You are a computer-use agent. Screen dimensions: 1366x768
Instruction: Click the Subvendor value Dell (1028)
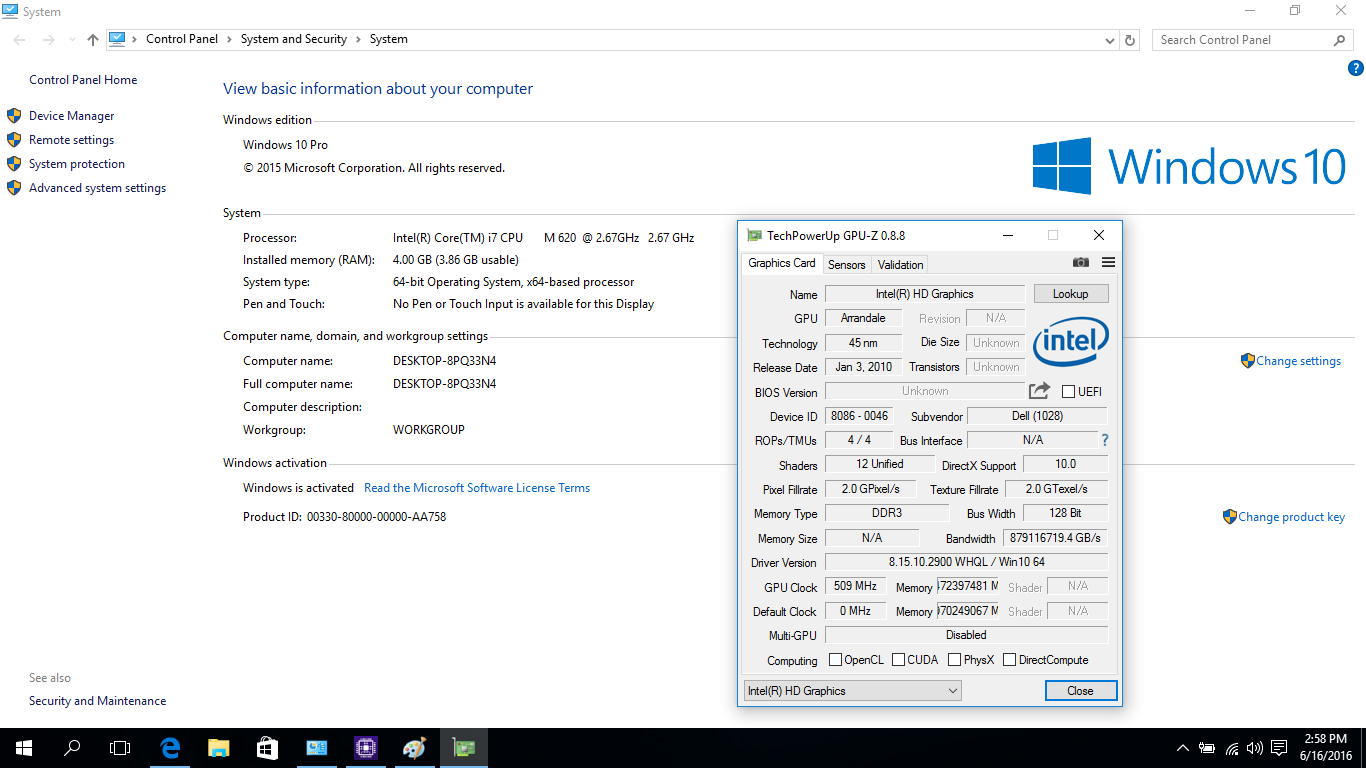point(1038,416)
